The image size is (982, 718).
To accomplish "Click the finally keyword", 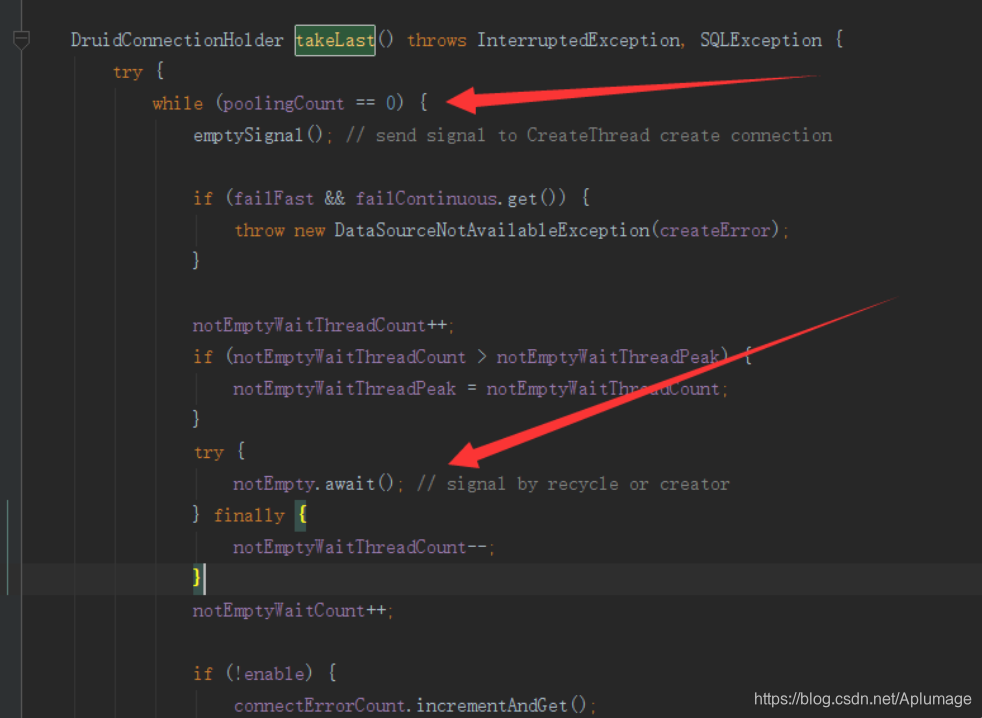I will [249, 516].
